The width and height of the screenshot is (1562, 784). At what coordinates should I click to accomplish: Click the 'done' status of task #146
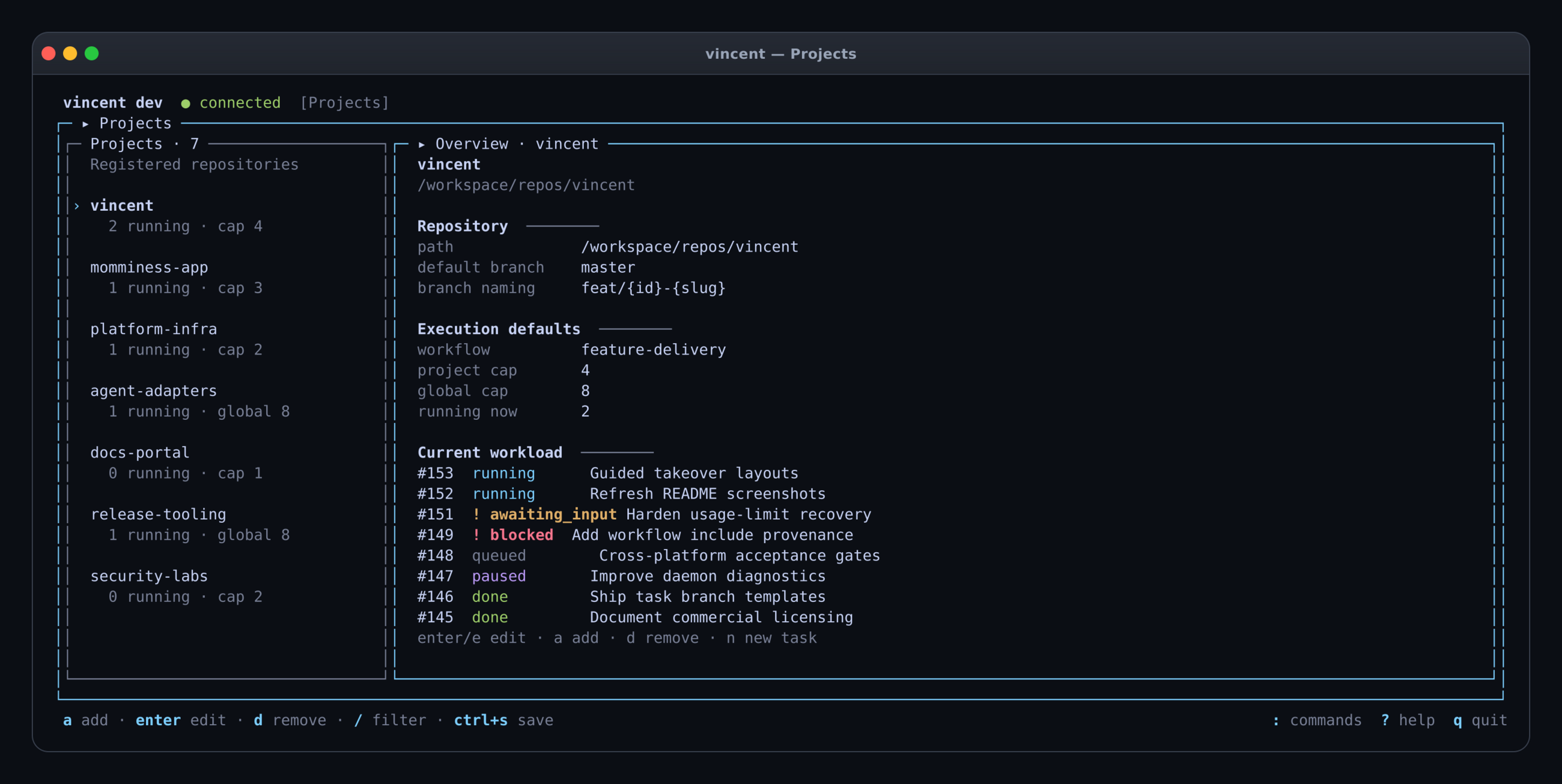[490, 597]
